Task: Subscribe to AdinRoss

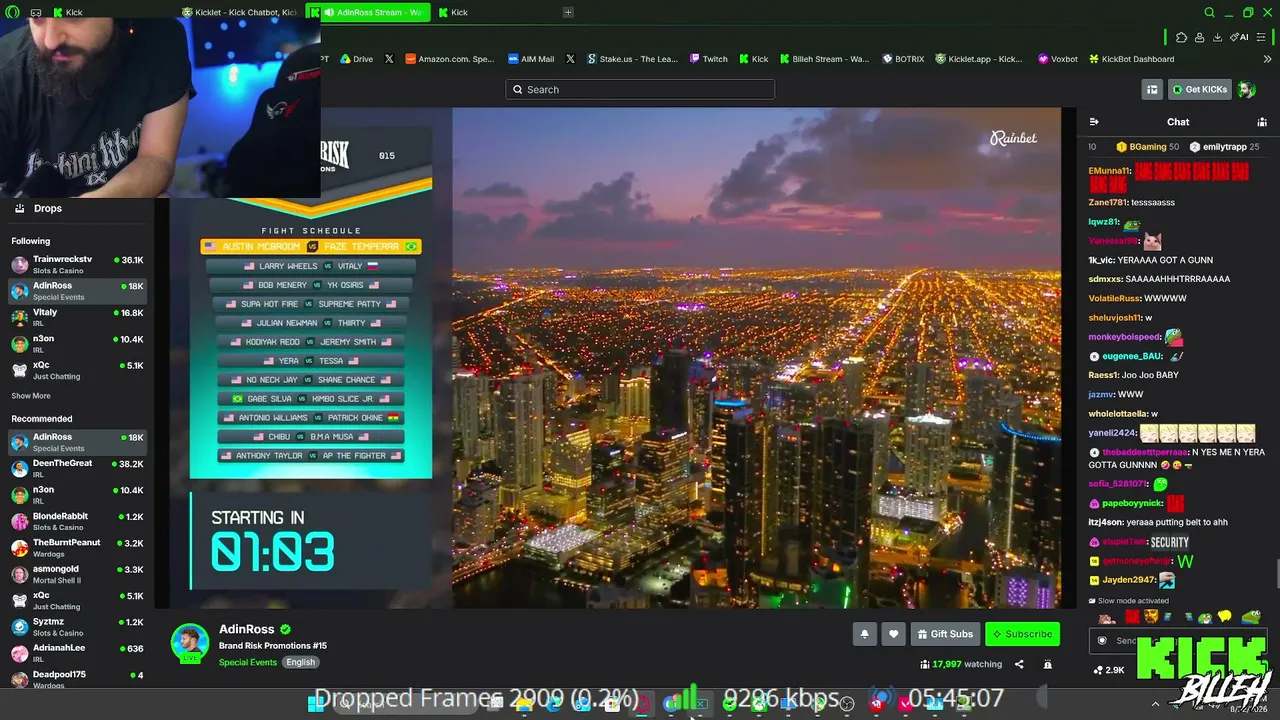Action: pyautogui.click(x=1022, y=634)
